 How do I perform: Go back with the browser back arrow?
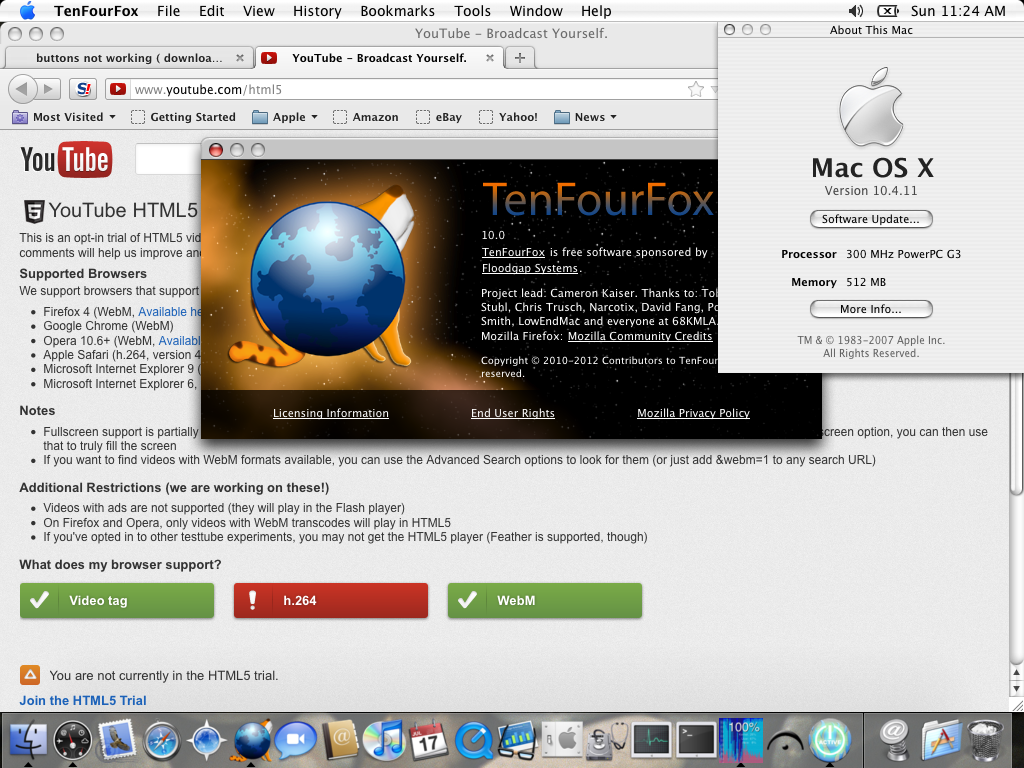[22, 89]
